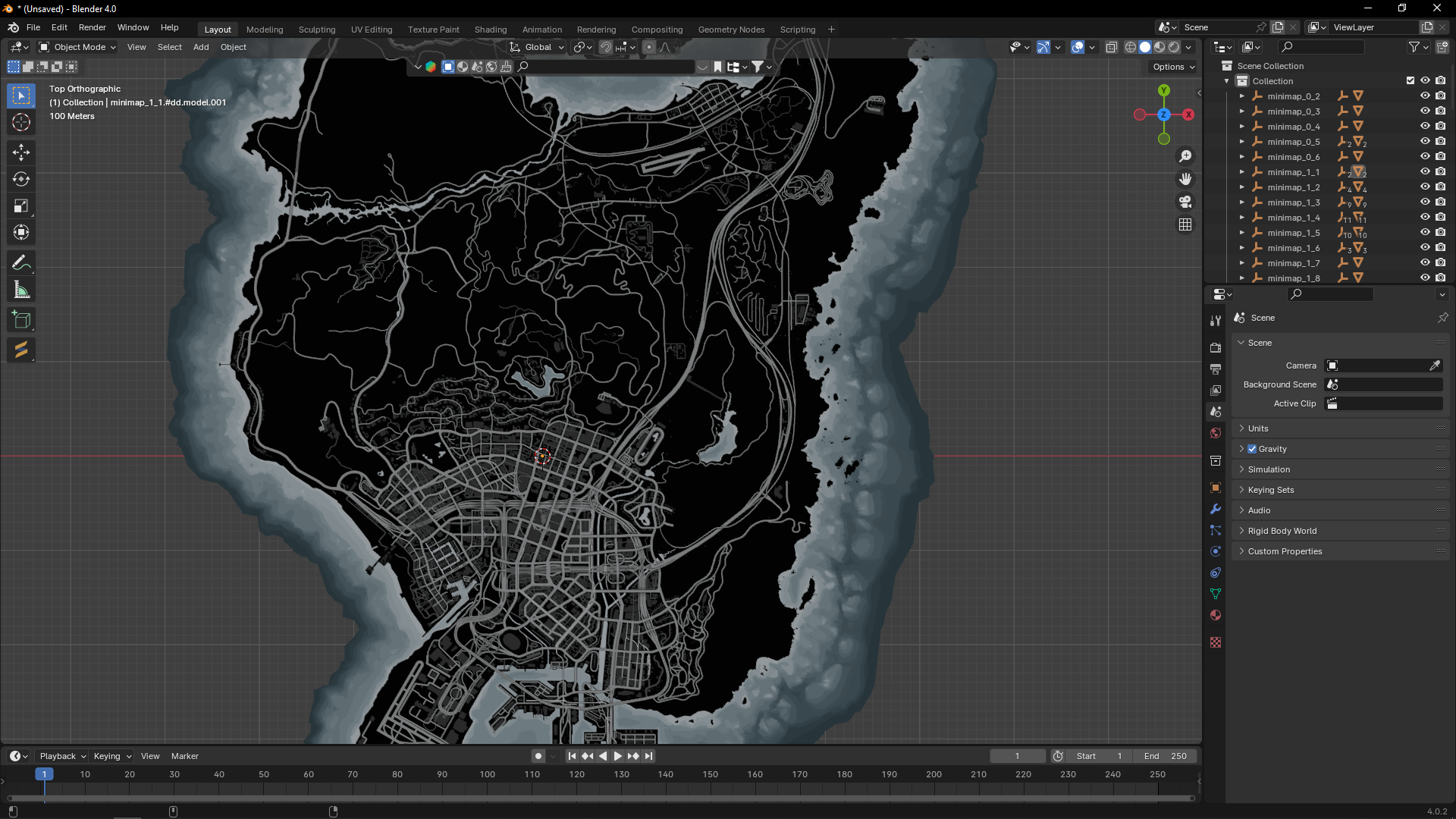Open the Tool properties tab
This screenshot has height=819, width=1456.
(1216, 321)
